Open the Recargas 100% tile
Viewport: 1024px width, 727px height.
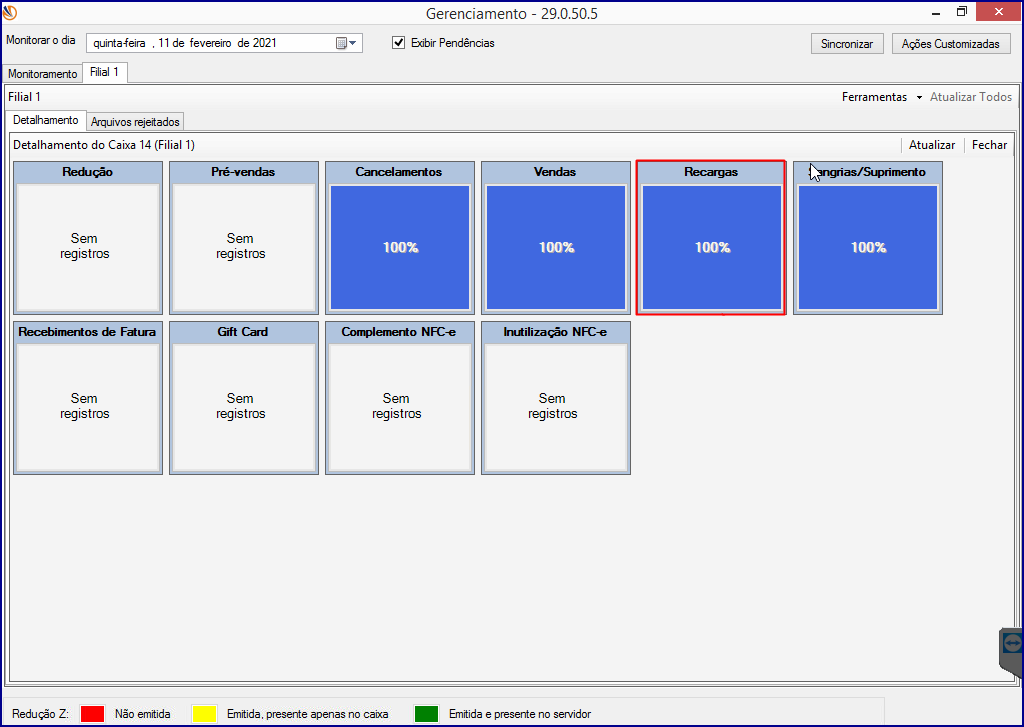711,238
